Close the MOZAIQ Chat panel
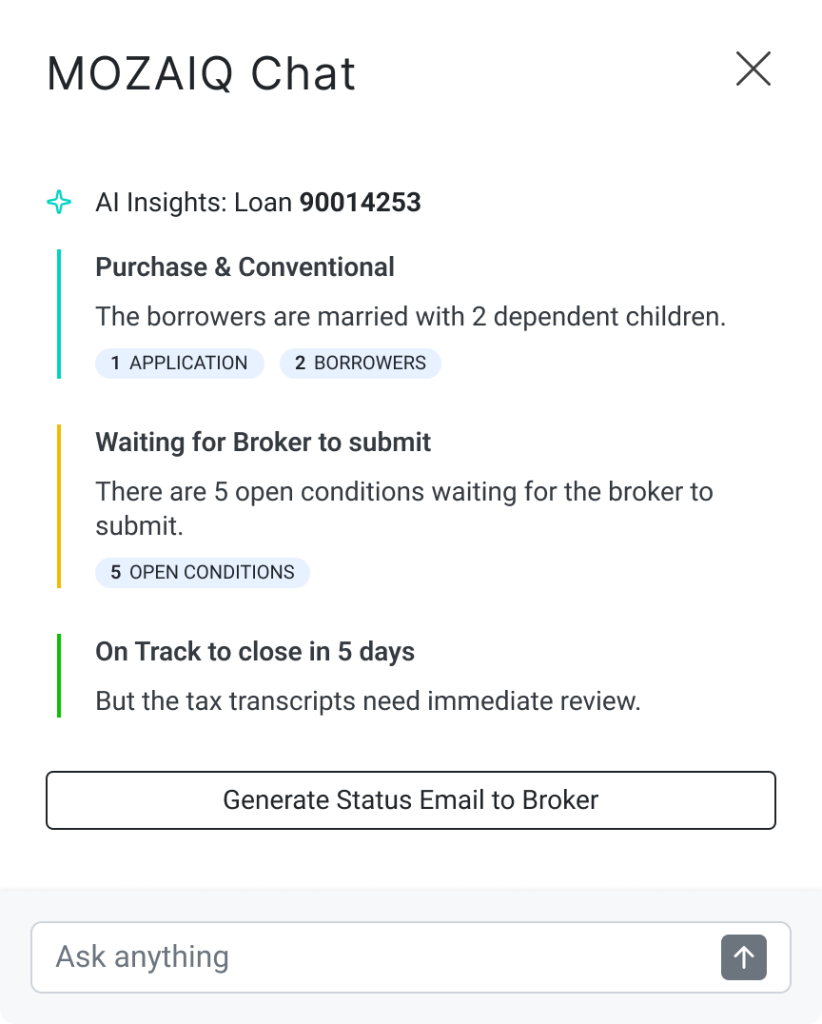The image size is (822, 1024). (x=753, y=69)
